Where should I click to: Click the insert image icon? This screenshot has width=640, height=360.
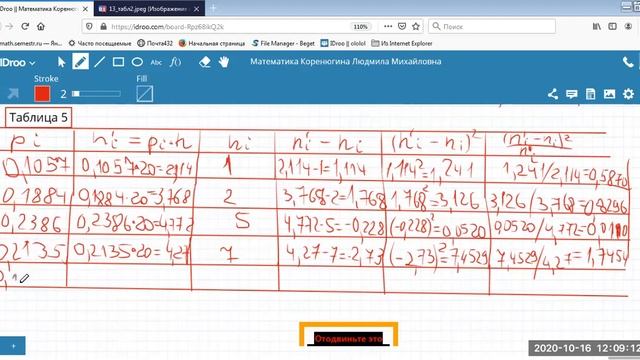609,94
